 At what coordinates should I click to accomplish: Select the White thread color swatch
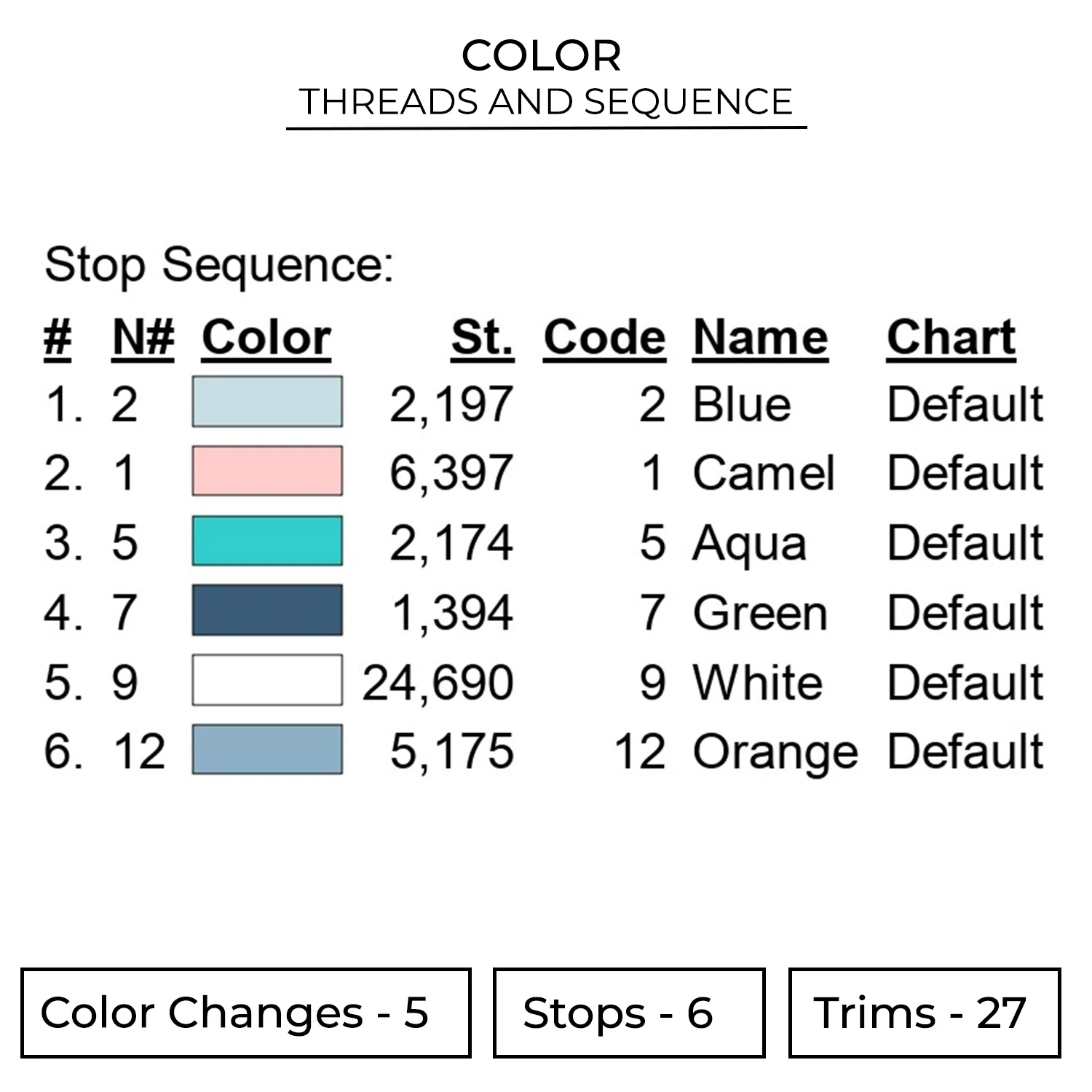click(x=267, y=680)
